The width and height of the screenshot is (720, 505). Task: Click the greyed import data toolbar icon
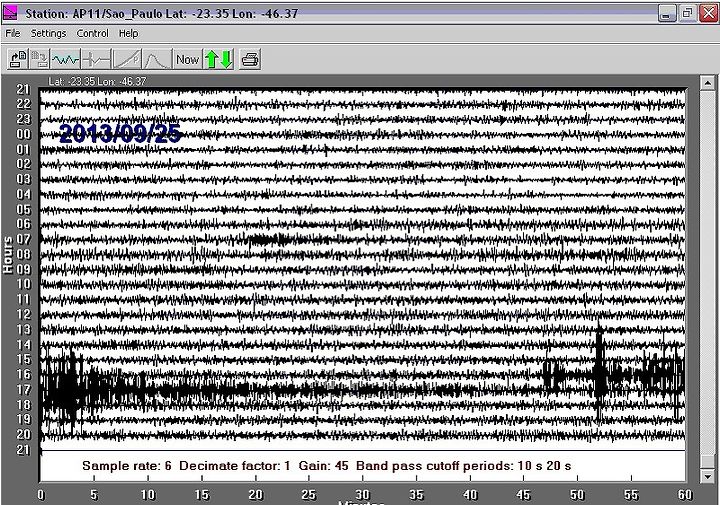click(x=40, y=59)
